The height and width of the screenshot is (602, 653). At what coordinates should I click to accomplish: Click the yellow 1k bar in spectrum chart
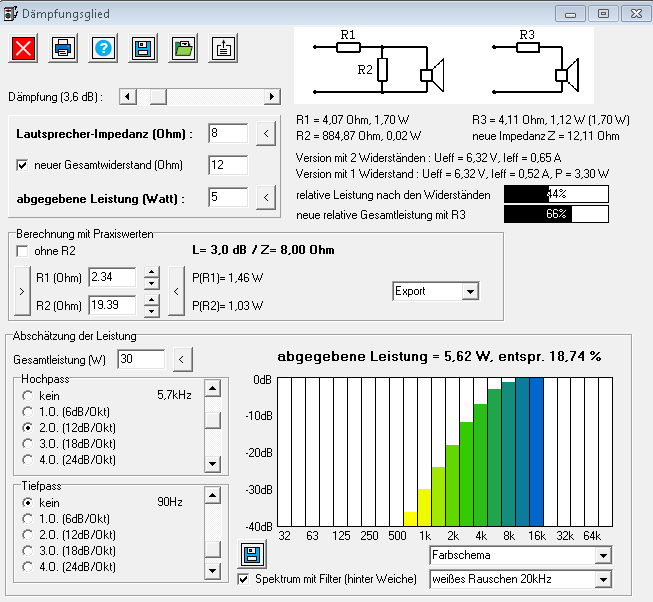click(424, 507)
